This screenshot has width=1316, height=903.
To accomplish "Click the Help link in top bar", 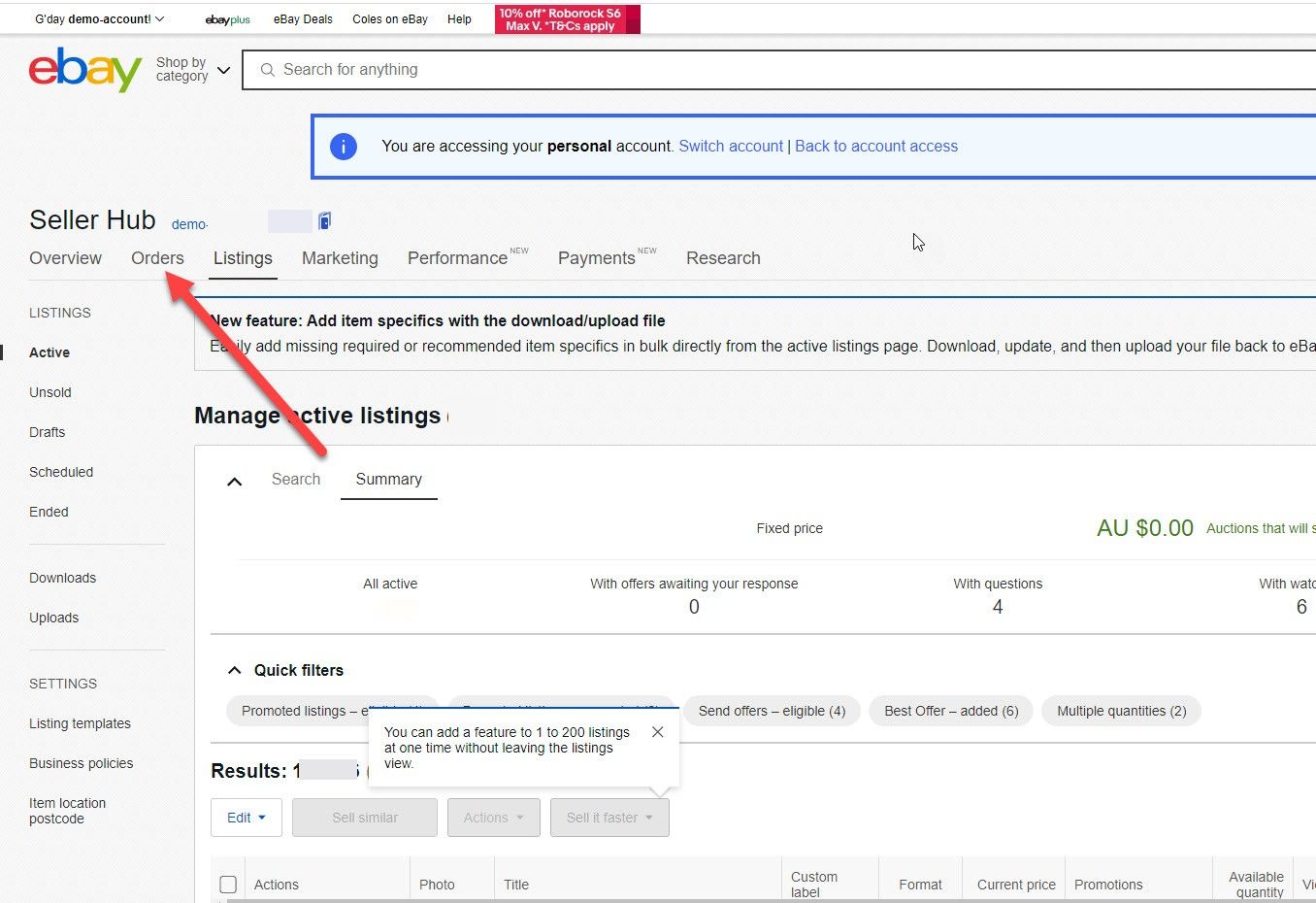I will tap(459, 19).
